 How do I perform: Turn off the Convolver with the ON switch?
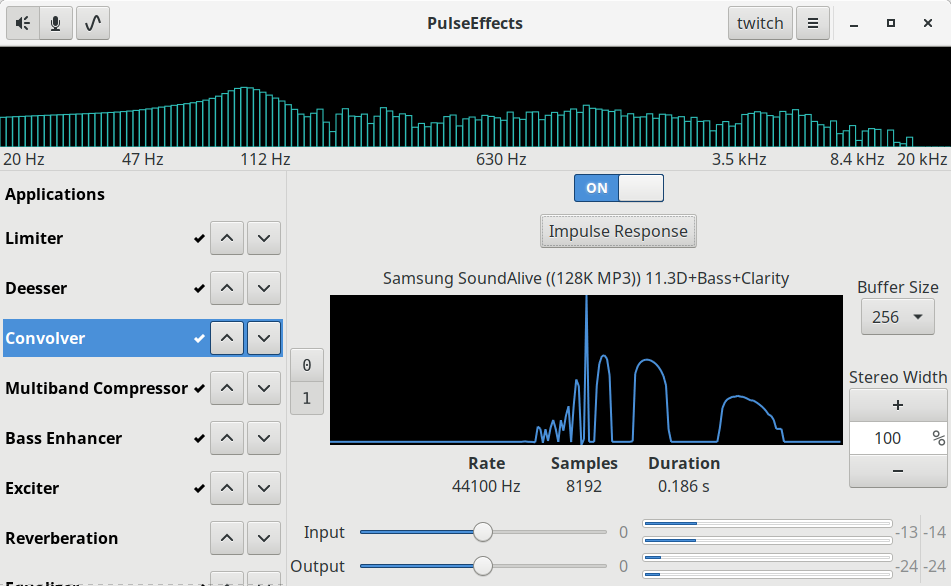point(618,188)
